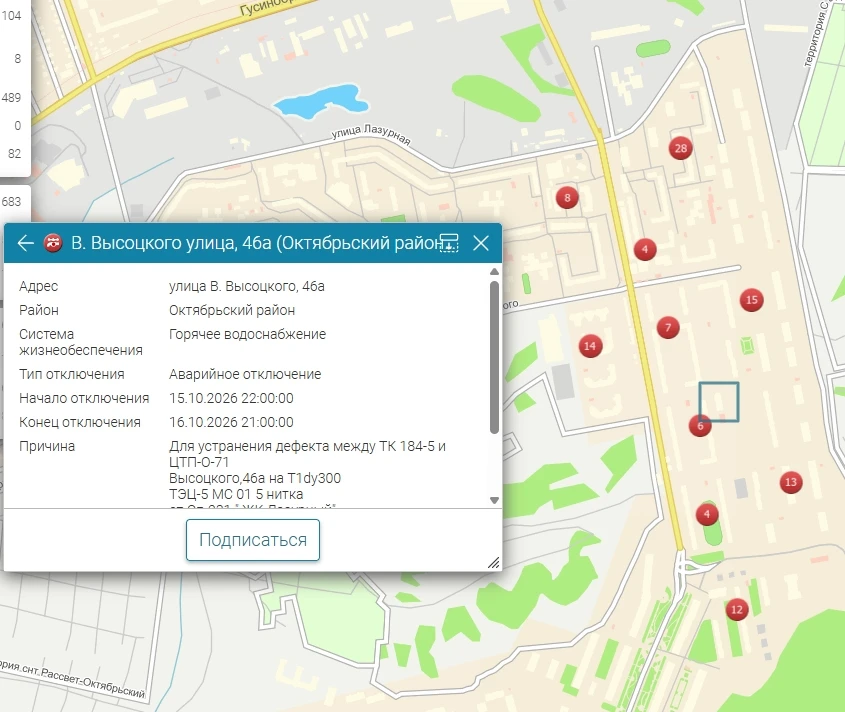The image size is (845, 712).
Task: Click the Рассвет-Октябрьский map label
Action: pyautogui.click(x=93, y=683)
